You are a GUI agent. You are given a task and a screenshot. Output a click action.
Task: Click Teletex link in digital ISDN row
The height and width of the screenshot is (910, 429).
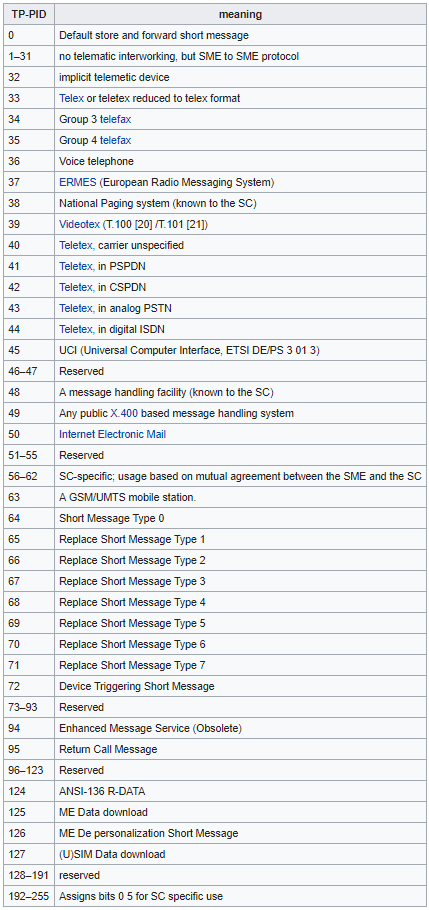[76, 329]
